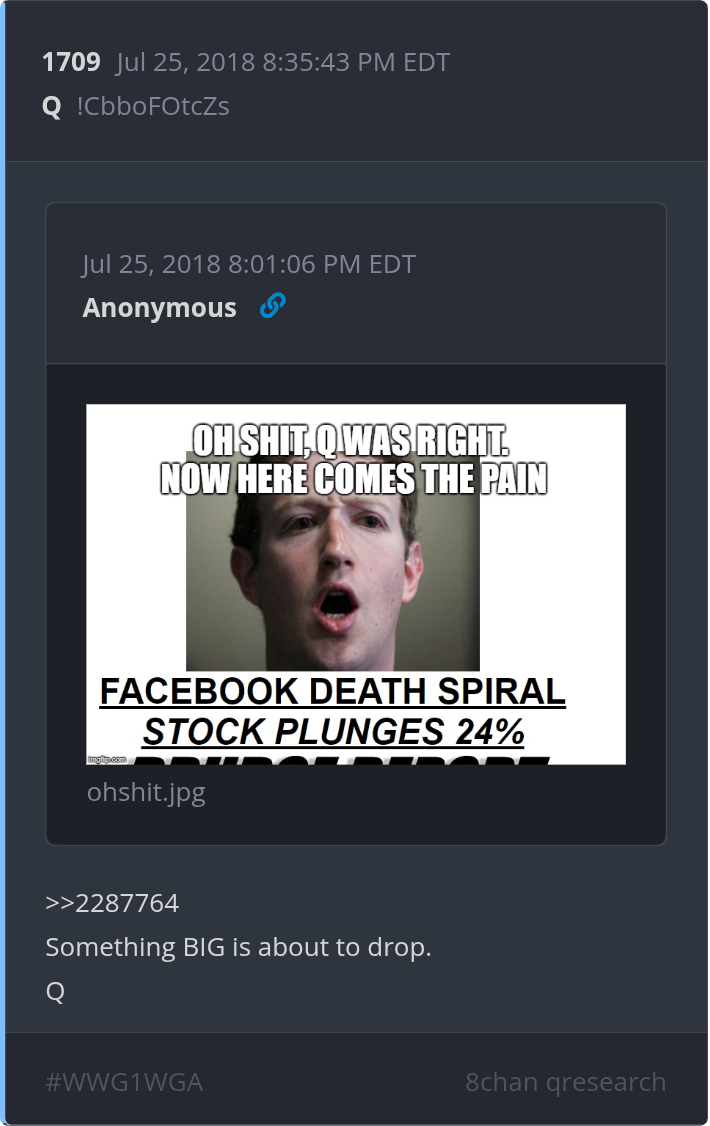710x1126 pixels.
Task: Click the imgflip.com watermark on the image
Action: point(107,759)
